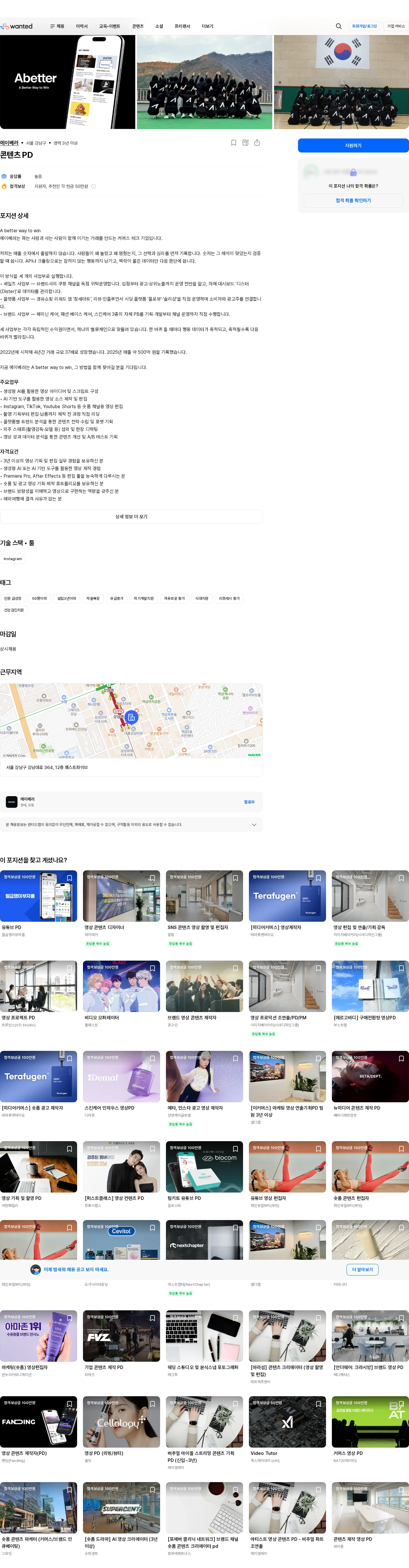Click 더 알아보기 in the banner

coord(362,1270)
